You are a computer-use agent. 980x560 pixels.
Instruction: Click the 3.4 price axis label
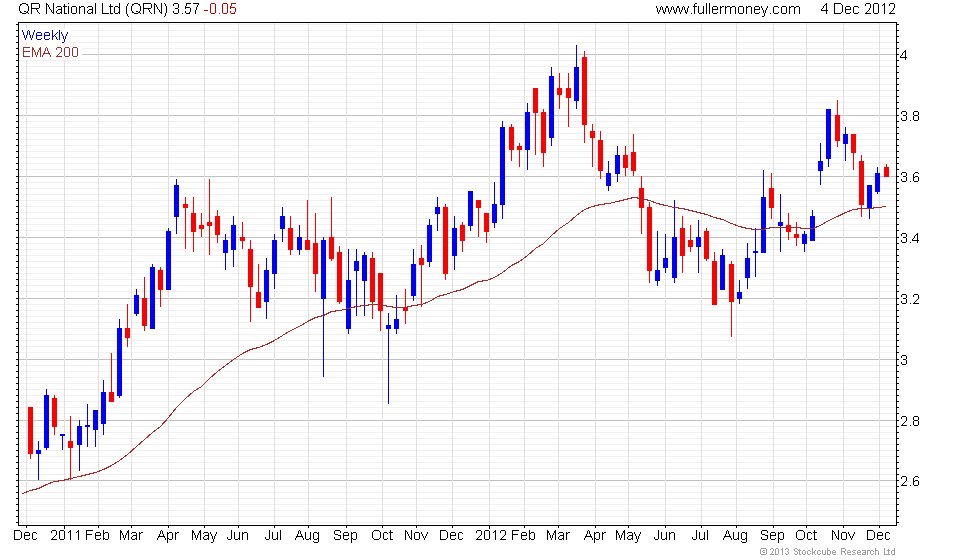point(909,238)
